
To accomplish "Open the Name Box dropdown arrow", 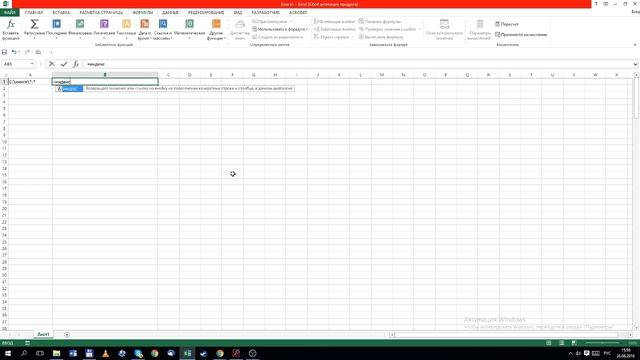I will [32, 64].
